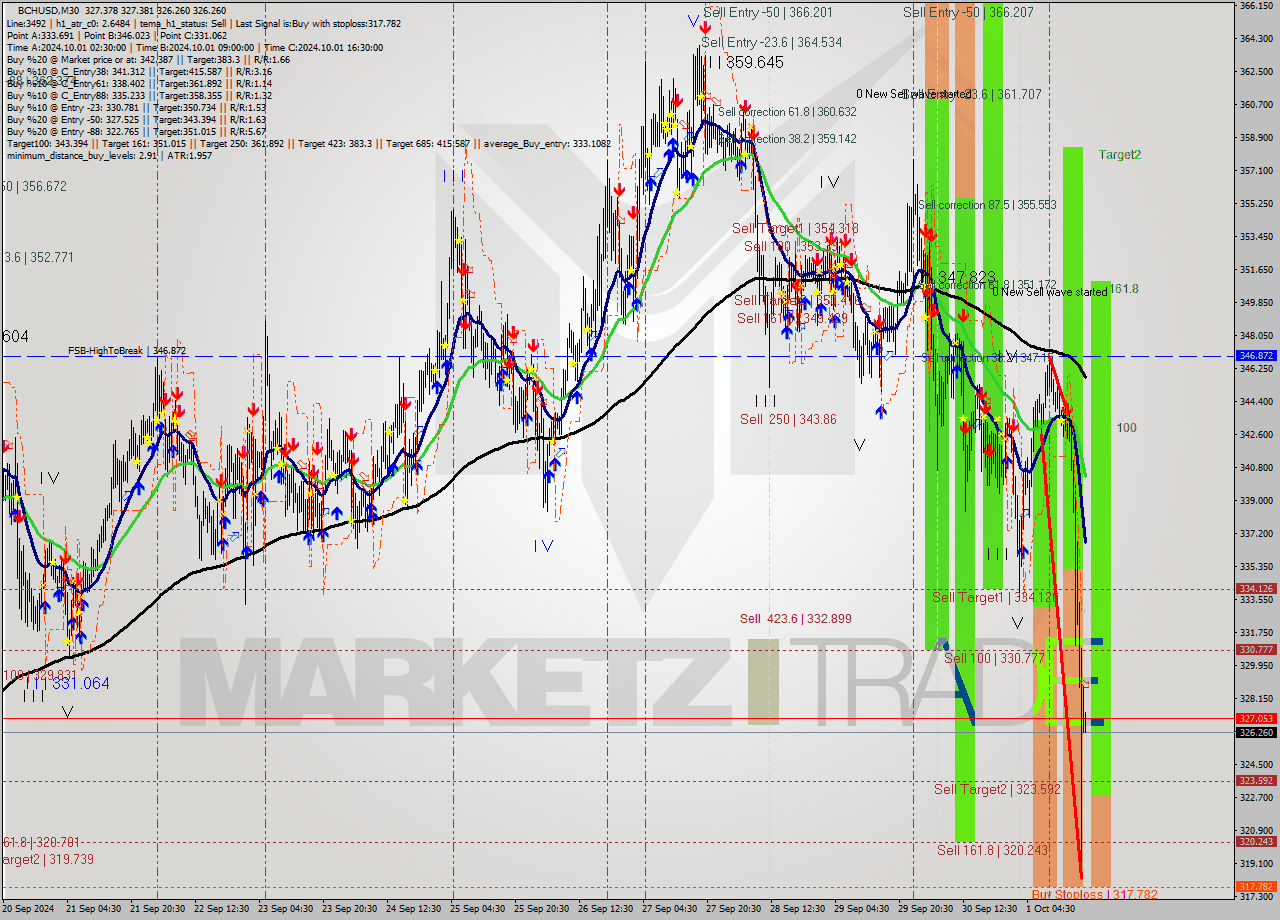Click the '30 Sep 12:30' date axis label
Viewport: 1280px width, 920px height.
tap(990, 909)
